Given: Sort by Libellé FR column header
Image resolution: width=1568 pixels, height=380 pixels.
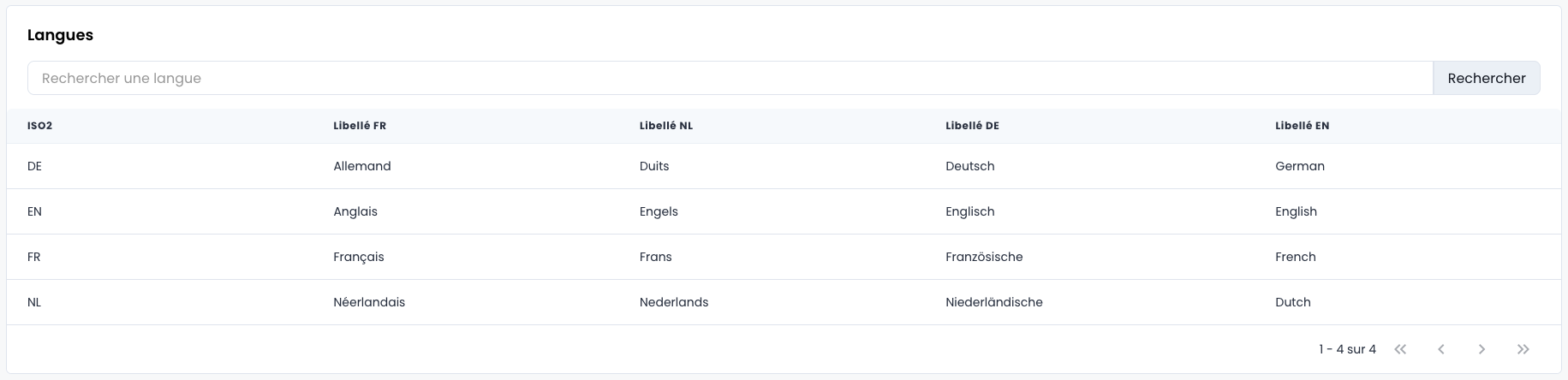Looking at the screenshot, I should tap(360, 126).
